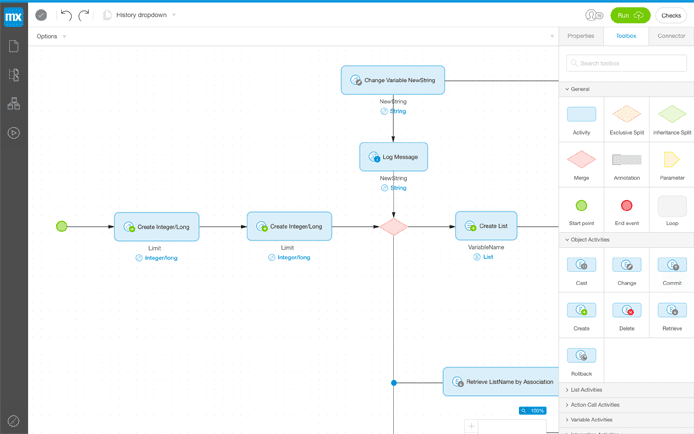Click the gray checkmark status icon
Viewport: 694px width, 434px height.
click(x=41, y=15)
